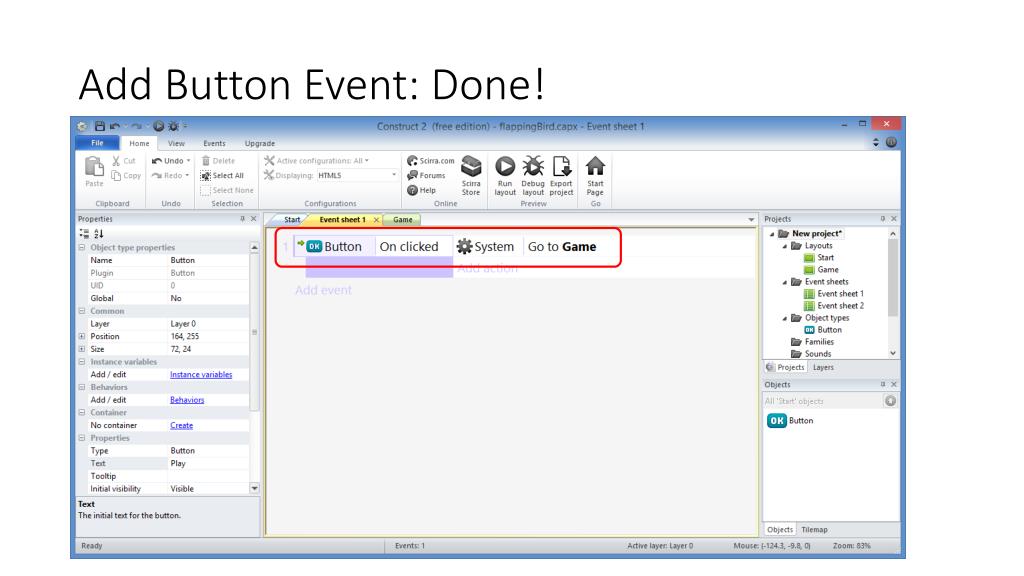Open Scirra.com online link icon
This screenshot has width=1024, height=576.
[412, 161]
